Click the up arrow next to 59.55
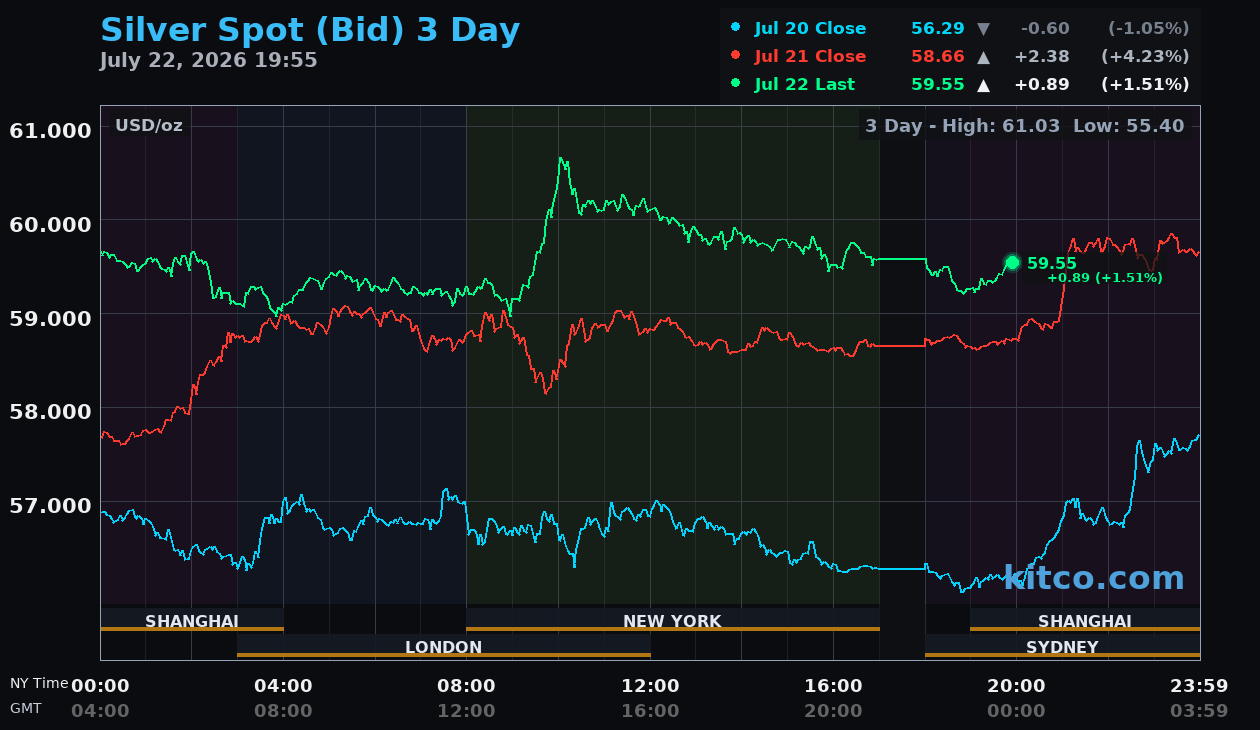Image resolution: width=1260 pixels, height=730 pixels. 983,85
